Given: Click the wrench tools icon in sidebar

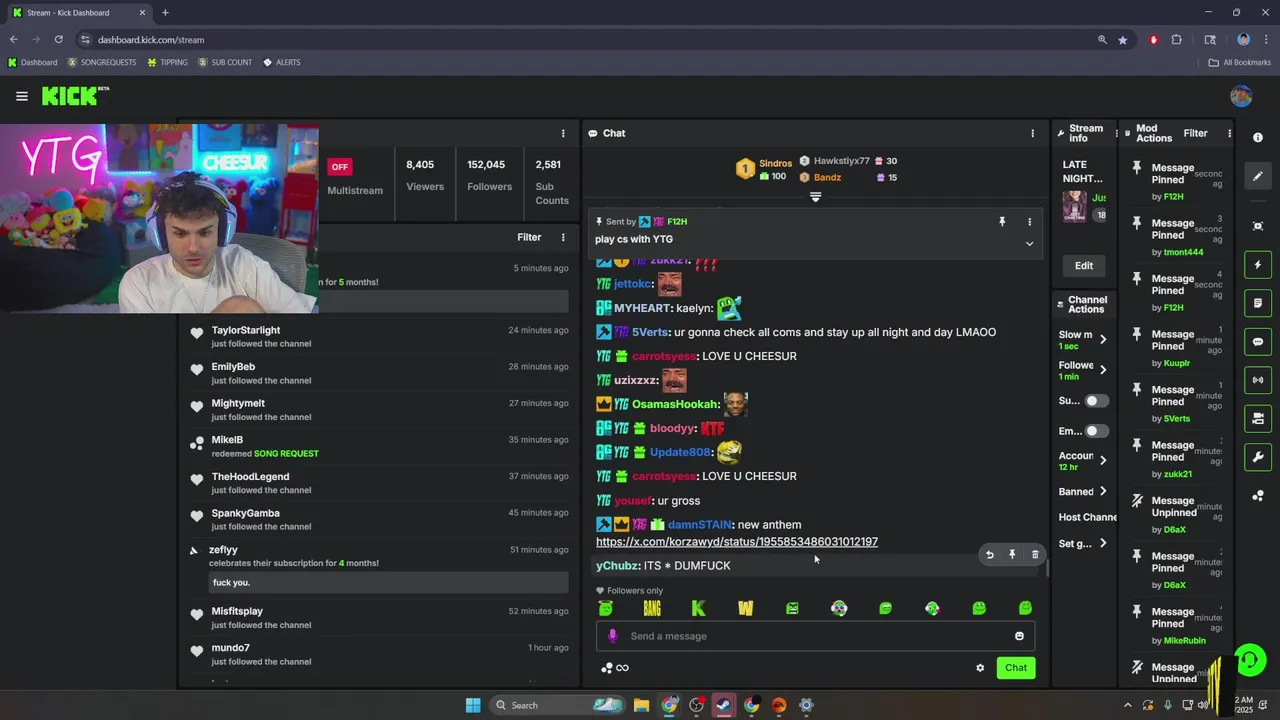Looking at the screenshot, I should click(1258, 457).
